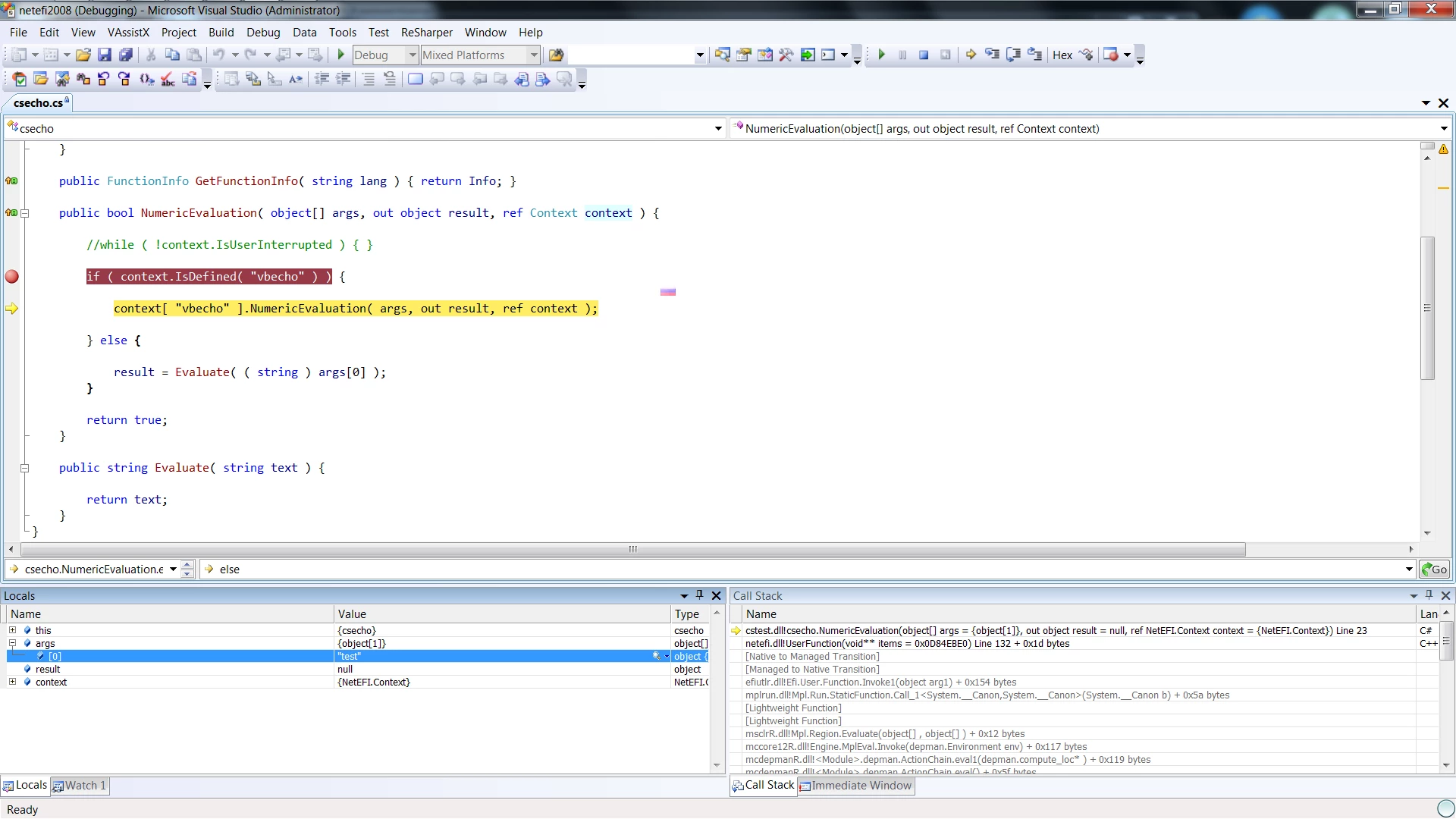Toggle Hex display mode
Viewport: 1456px width, 819px height.
tap(1062, 55)
